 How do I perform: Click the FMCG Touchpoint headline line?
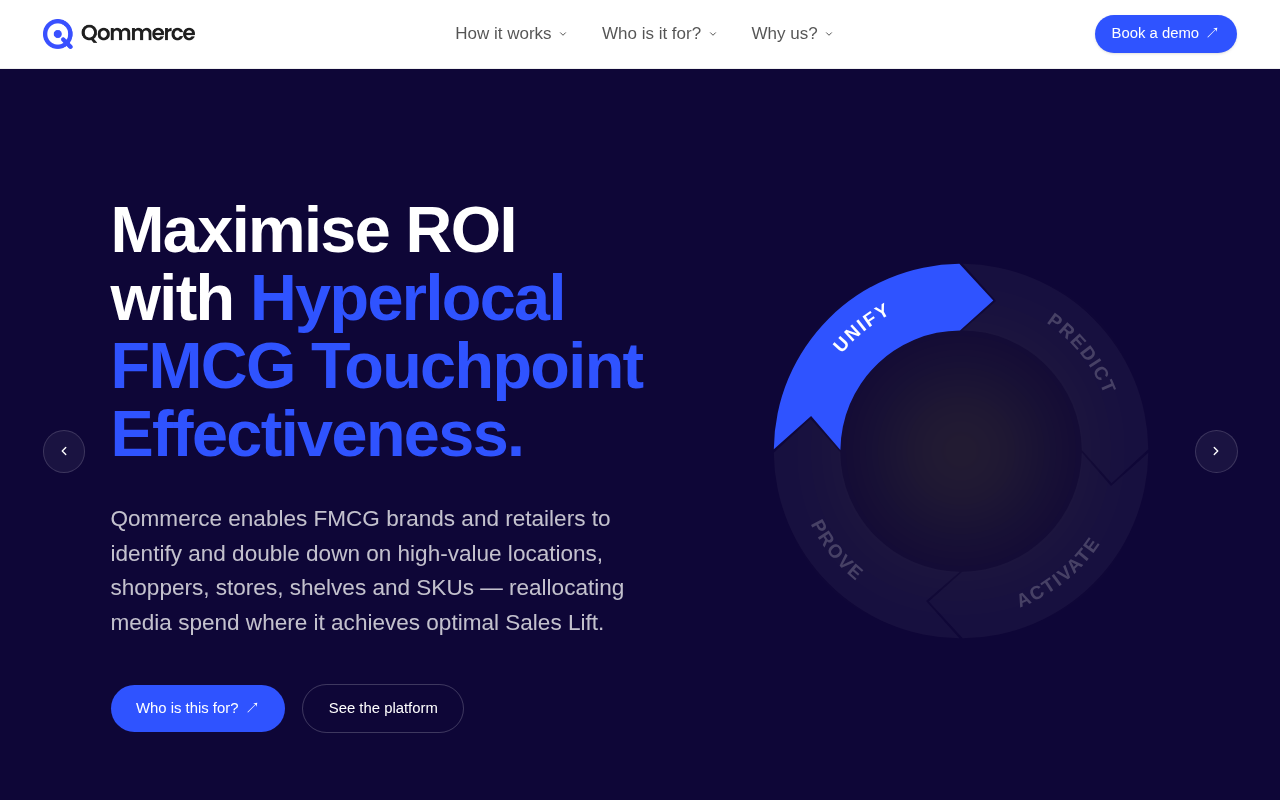pos(377,366)
